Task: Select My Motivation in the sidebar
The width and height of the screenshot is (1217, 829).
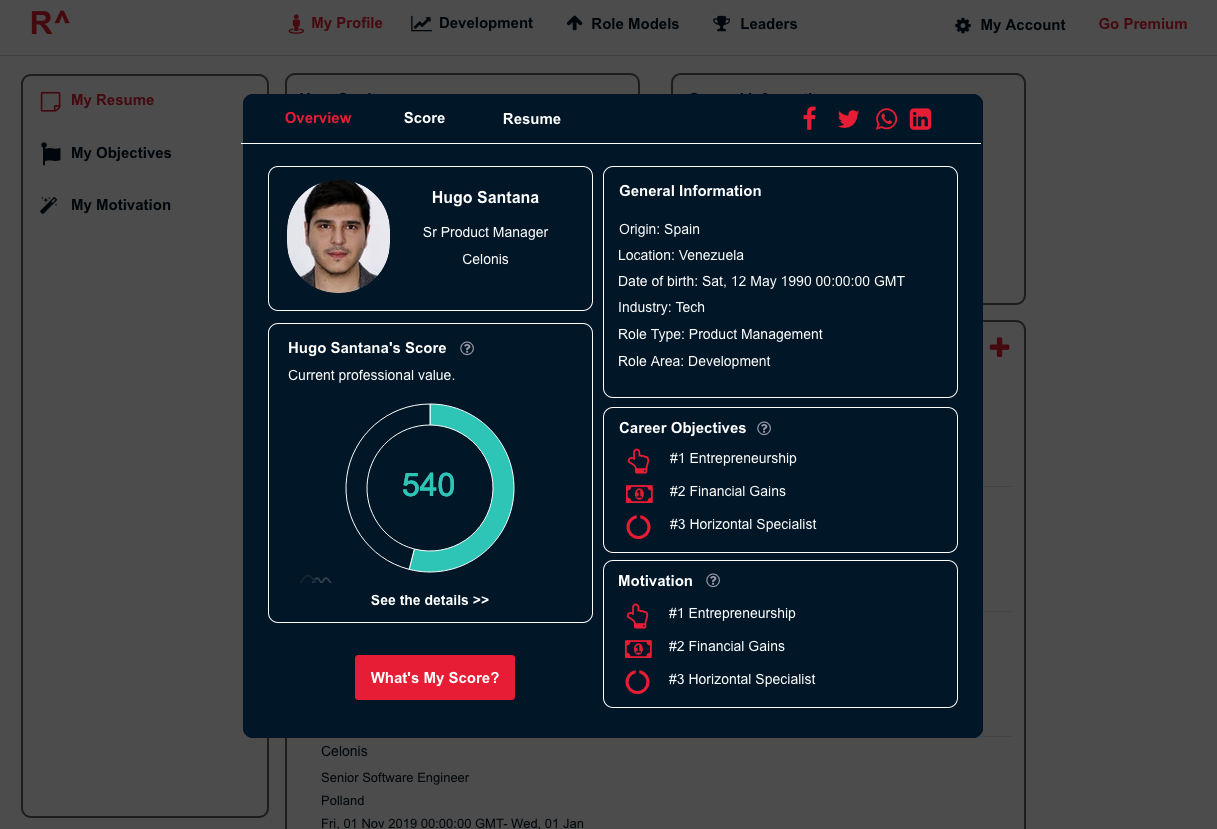Action: coord(121,205)
